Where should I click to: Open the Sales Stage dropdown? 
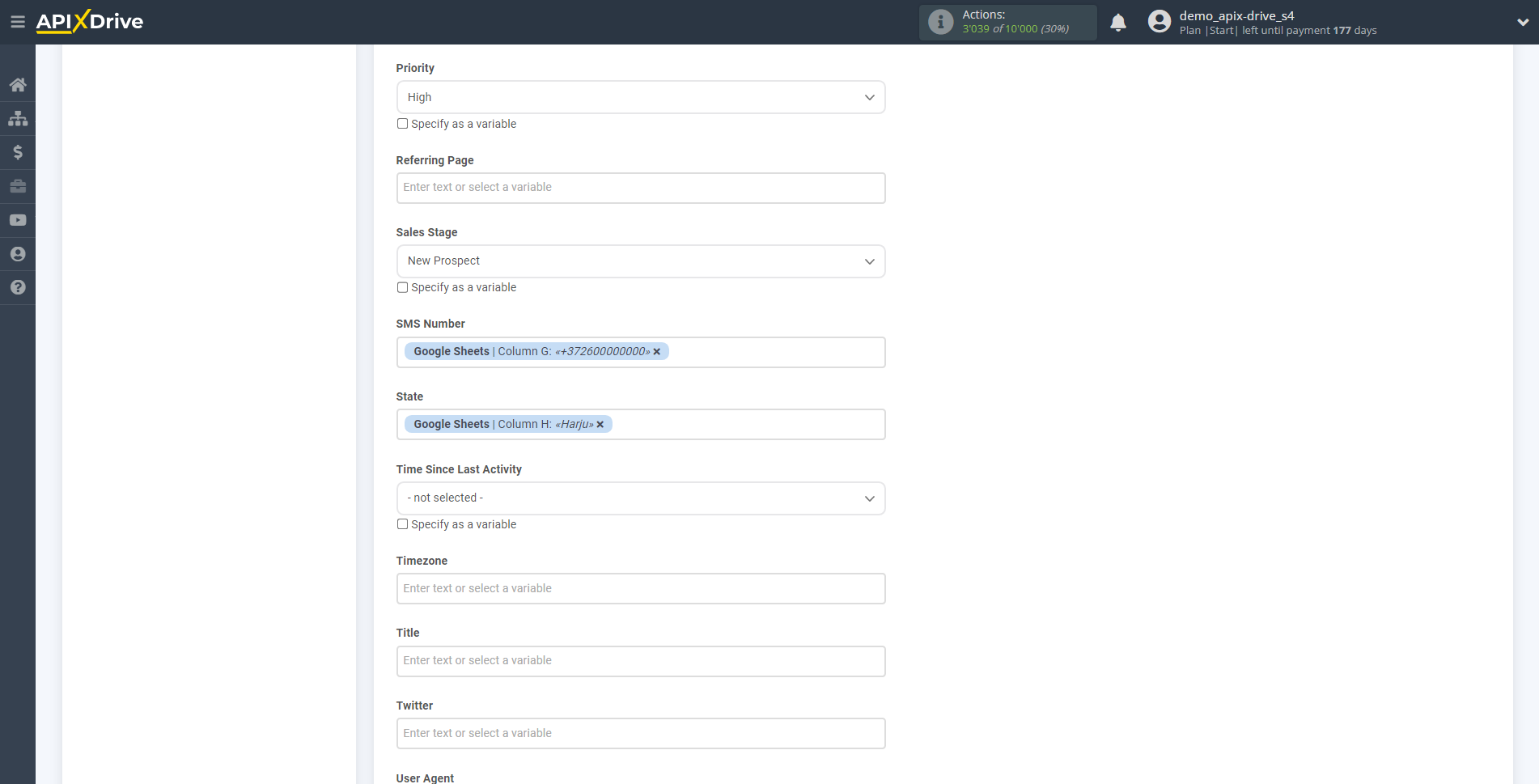[x=641, y=261]
